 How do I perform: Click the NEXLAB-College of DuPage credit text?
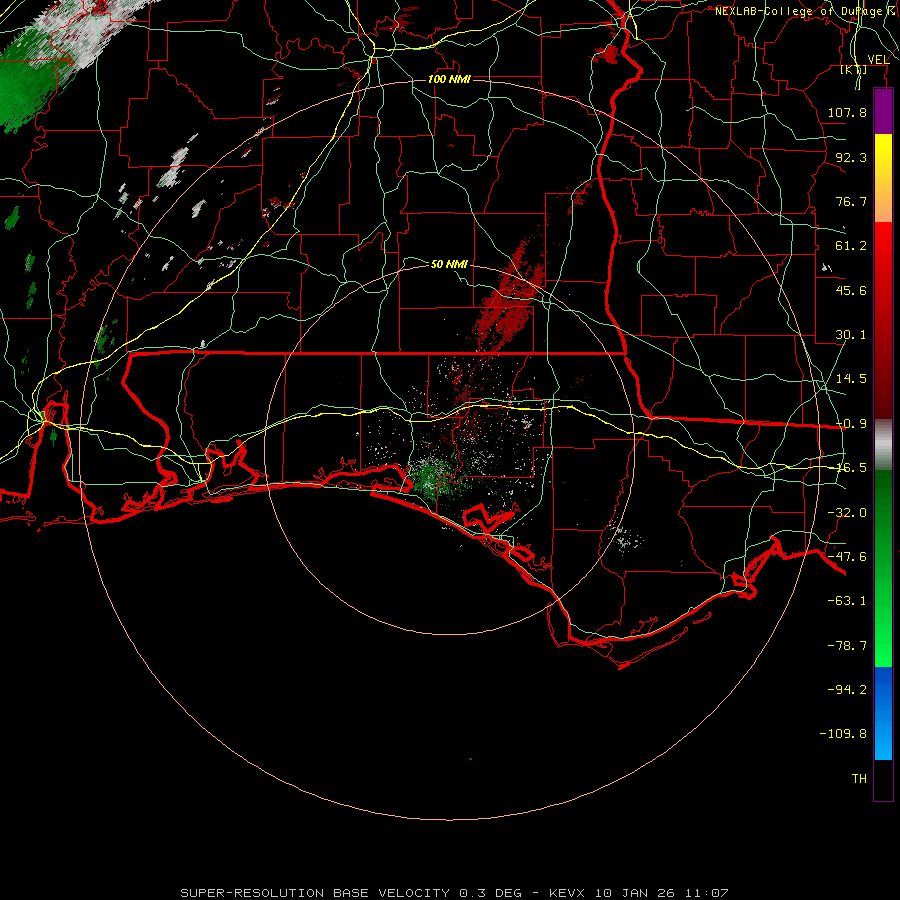806,11
